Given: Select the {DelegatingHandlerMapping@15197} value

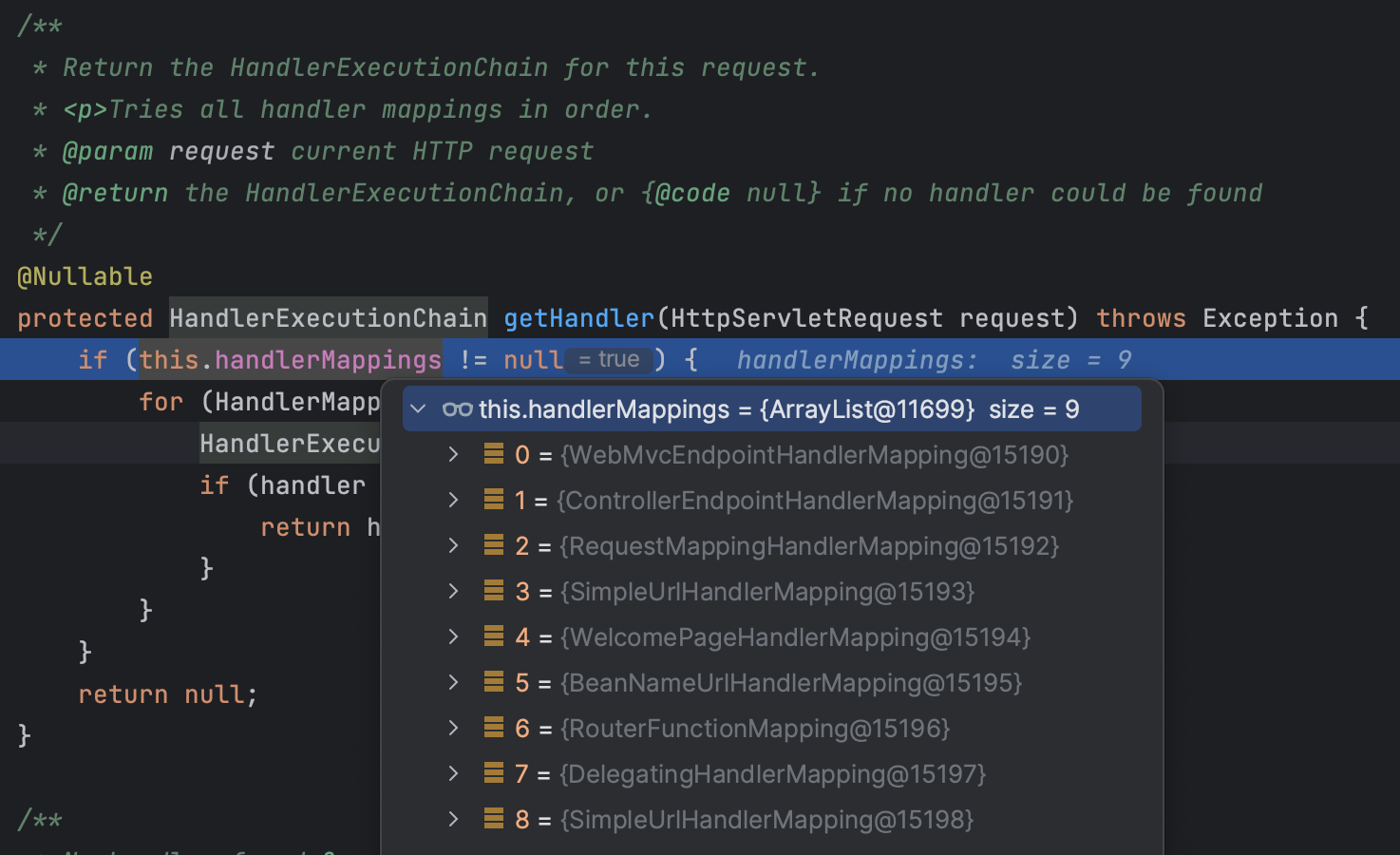Looking at the screenshot, I should [773, 774].
